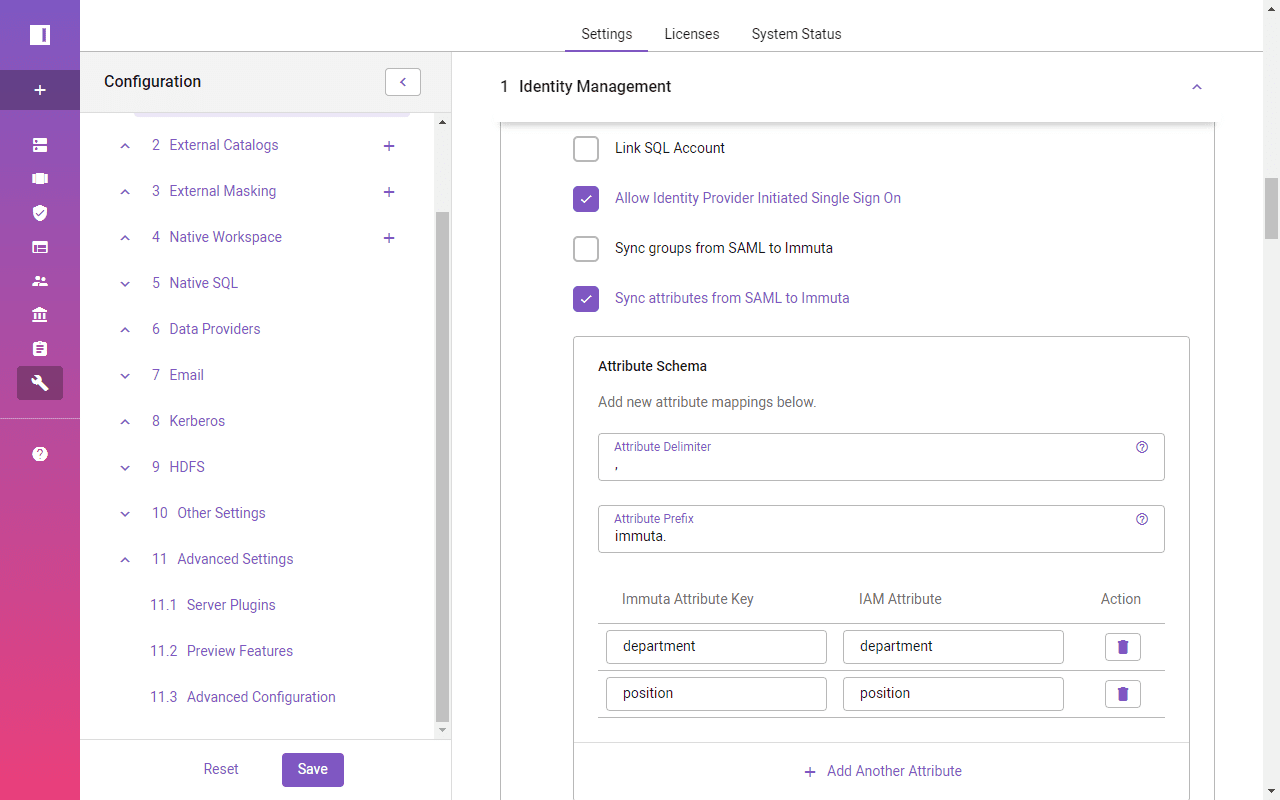Open the plus create menu in sidebar
Image resolution: width=1280 pixels, height=800 pixels.
coord(40,90)
